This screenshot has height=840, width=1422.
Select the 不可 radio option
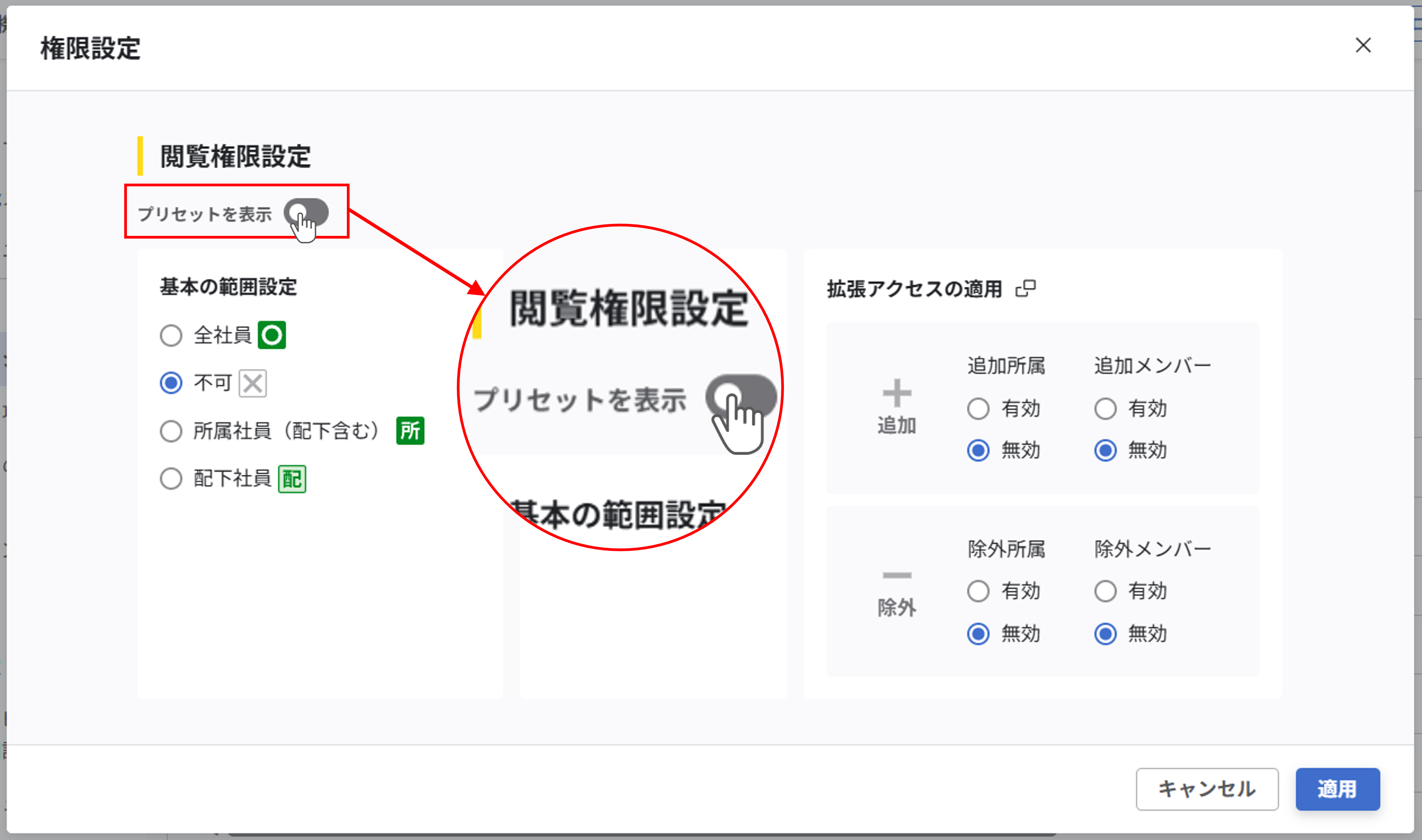171,383
